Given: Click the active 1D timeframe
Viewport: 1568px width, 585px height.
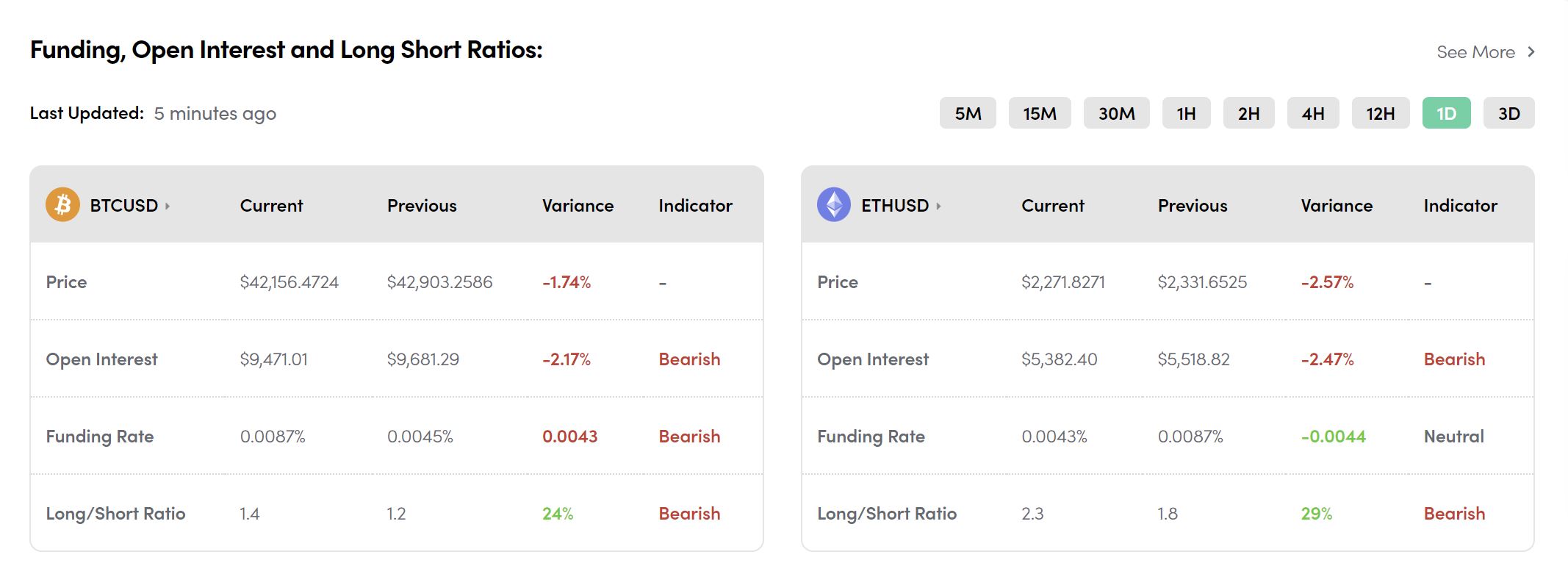Looking at the screenshot, I should (x=1446, y=113).
